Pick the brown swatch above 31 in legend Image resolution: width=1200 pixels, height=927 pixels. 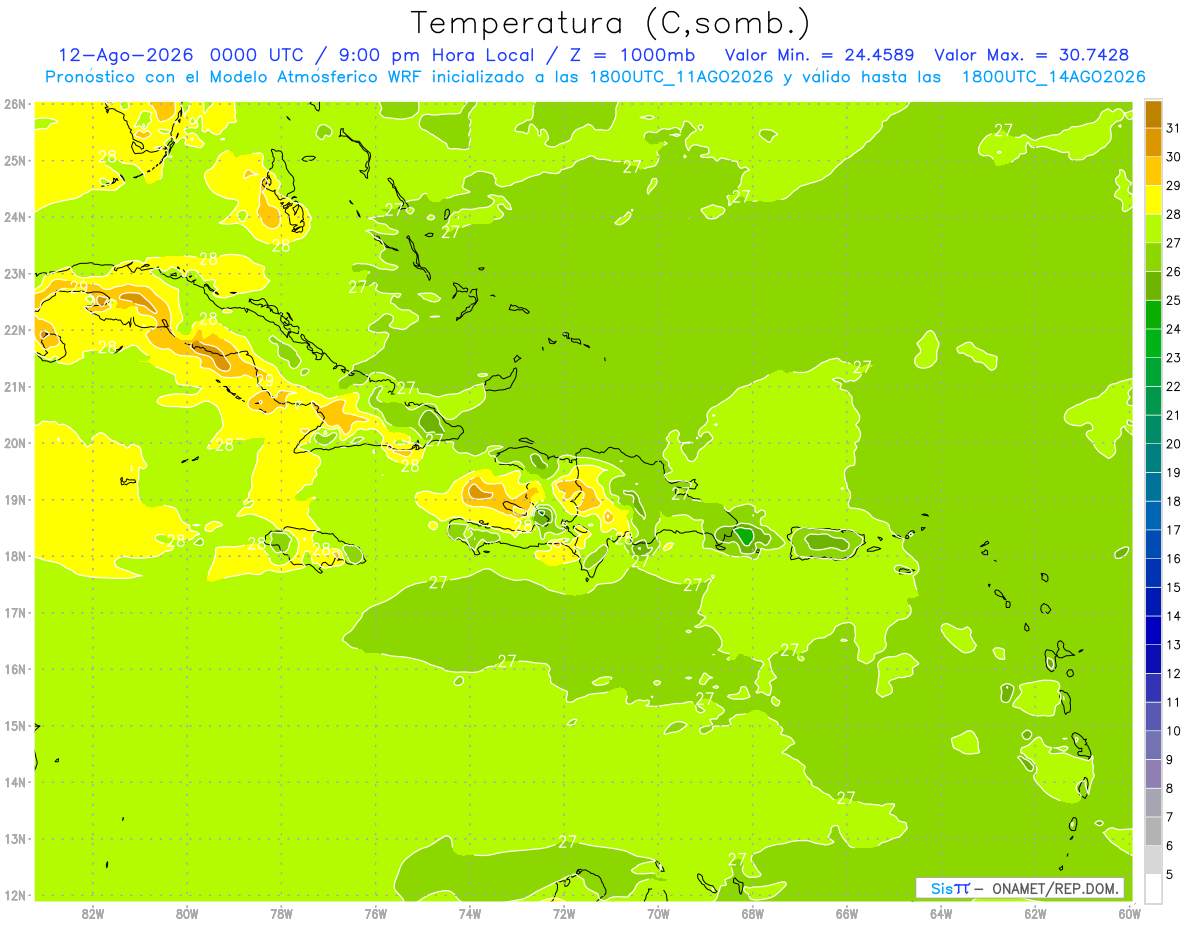pyautogui.click(x=1153, y=114)
